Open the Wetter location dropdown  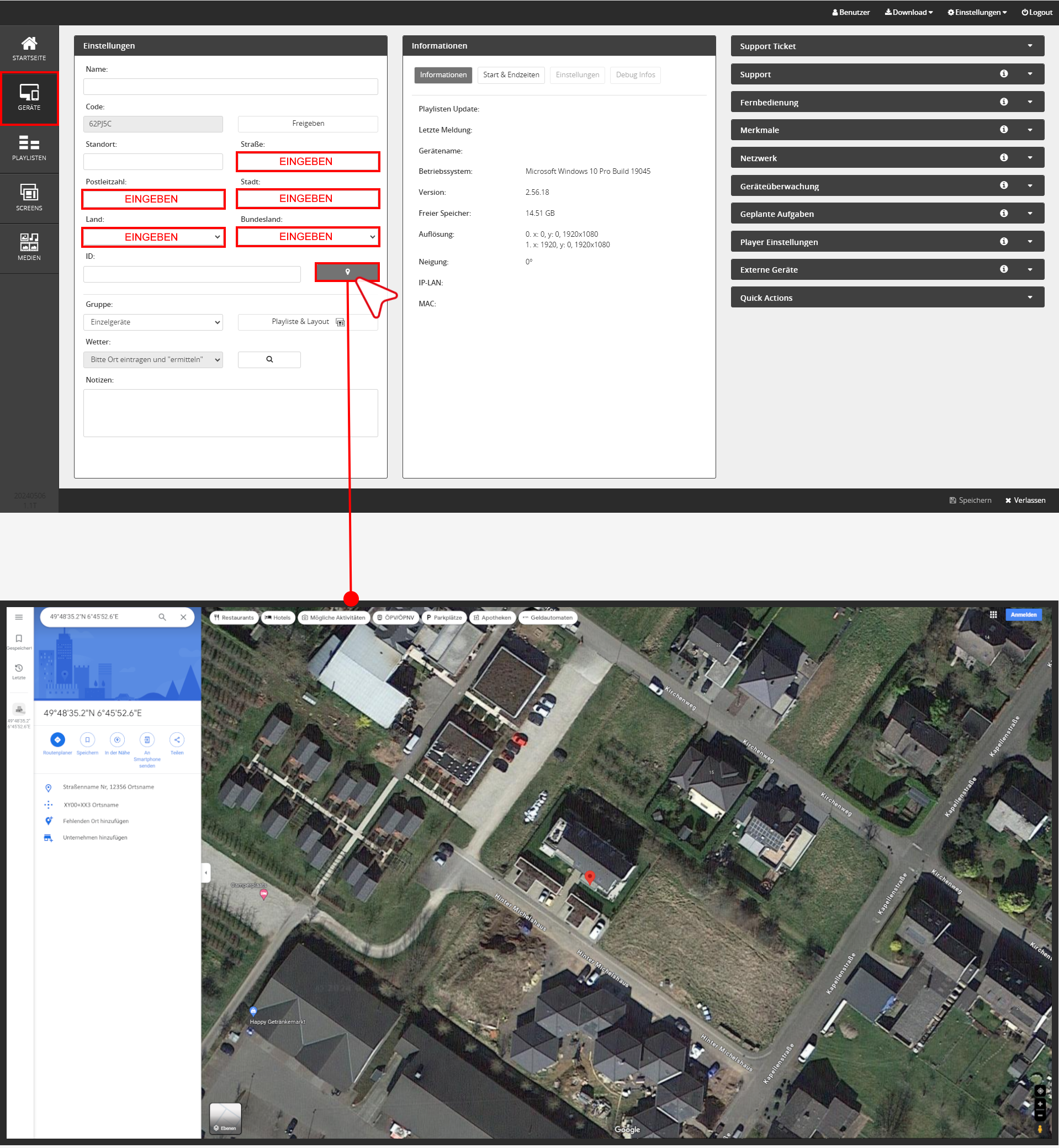(x=153, y=360)
